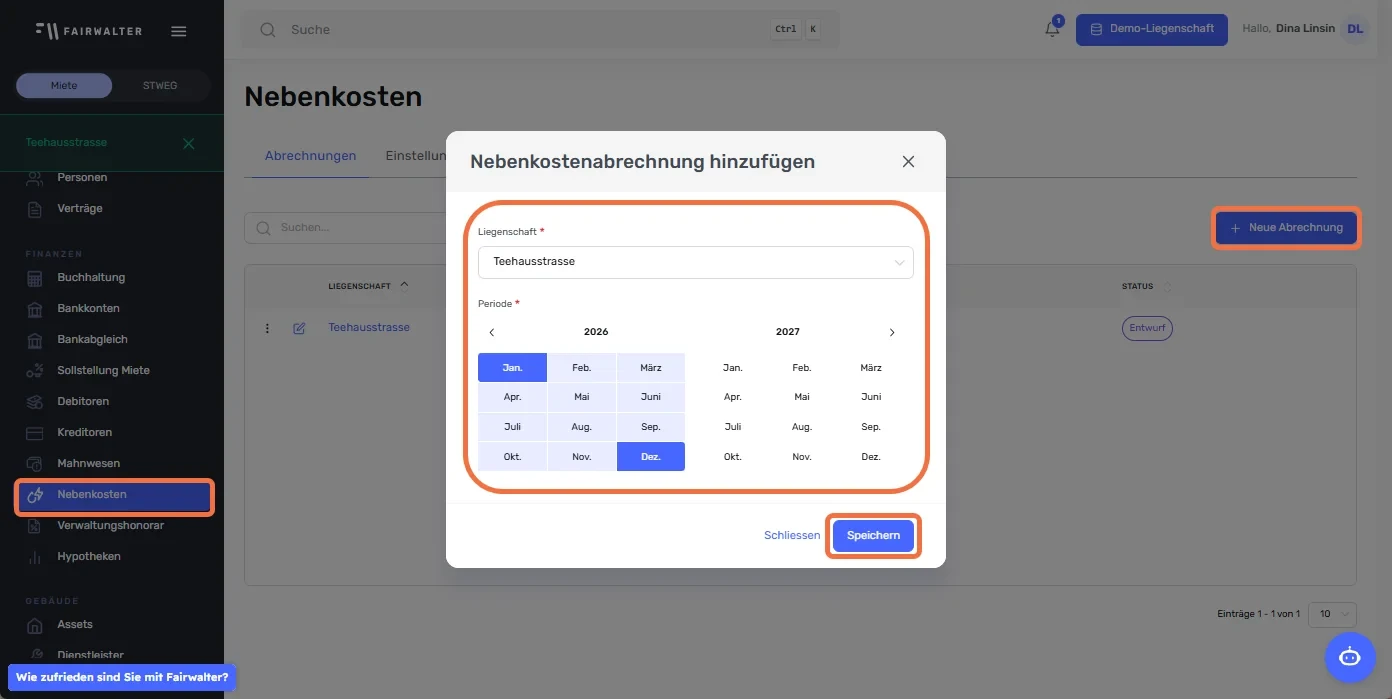
Task: Open Mahnwesen in sidebar
Action: click(x=88, y=464)
